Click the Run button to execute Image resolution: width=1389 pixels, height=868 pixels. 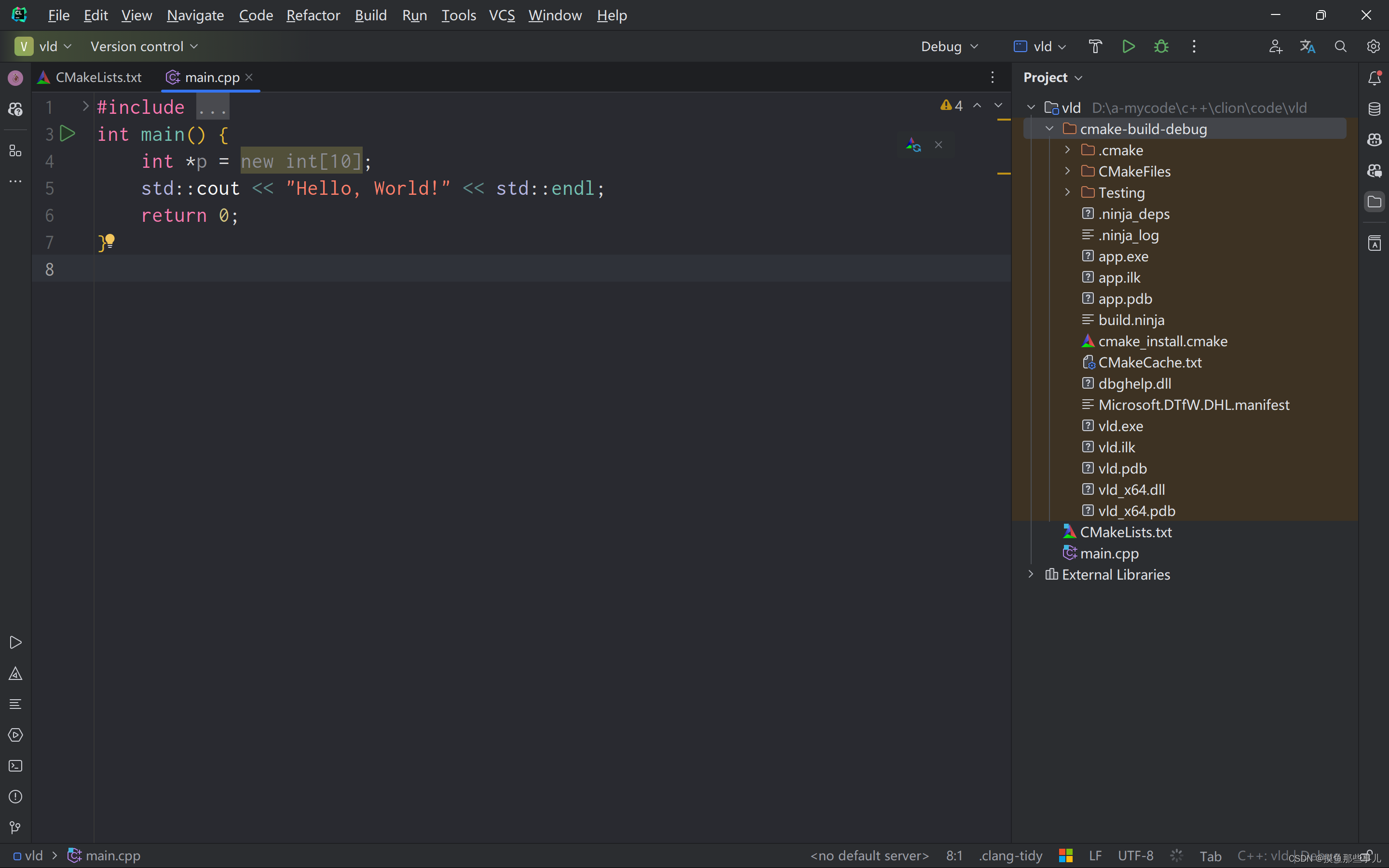tap(1128, 46)
